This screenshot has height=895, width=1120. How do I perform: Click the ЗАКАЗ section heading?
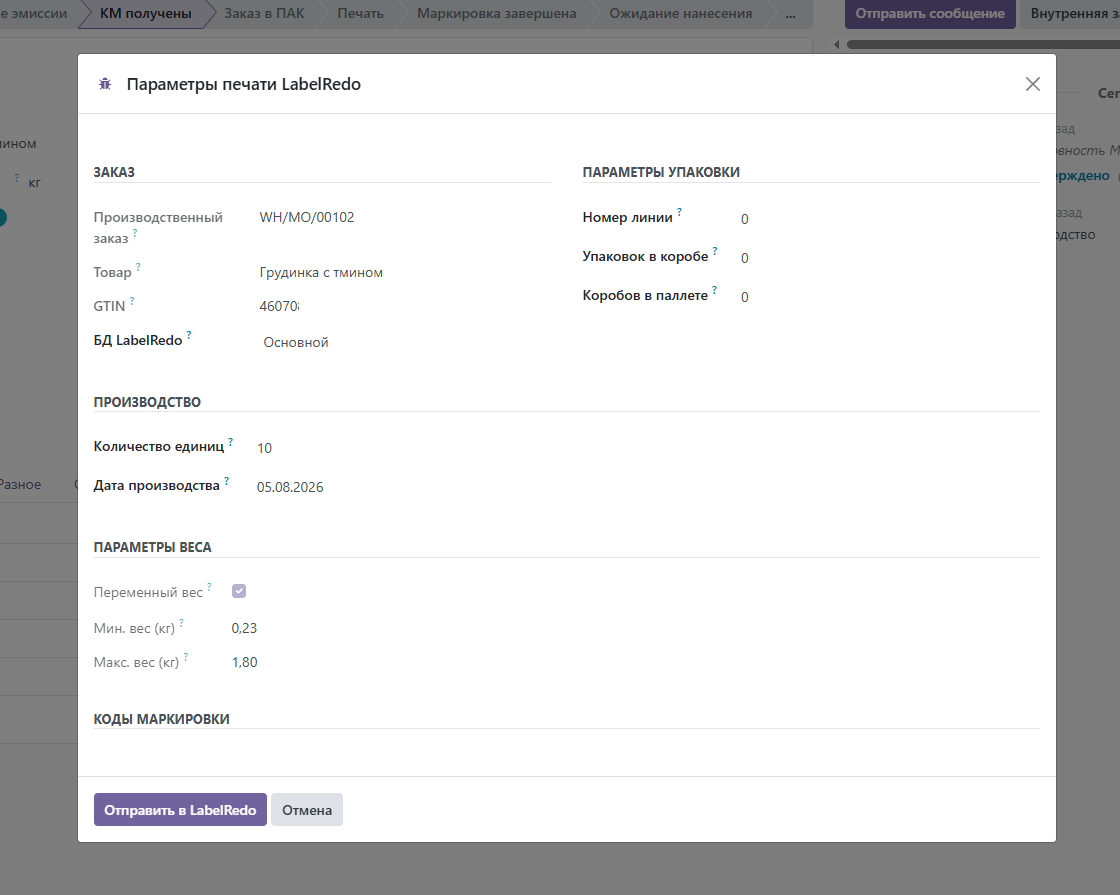click(114, 172)
